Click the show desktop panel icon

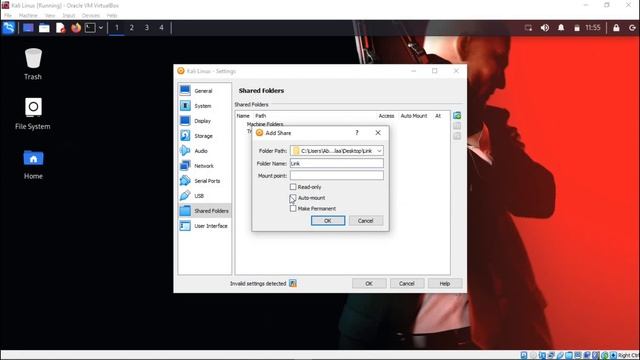tap(28, 28)
